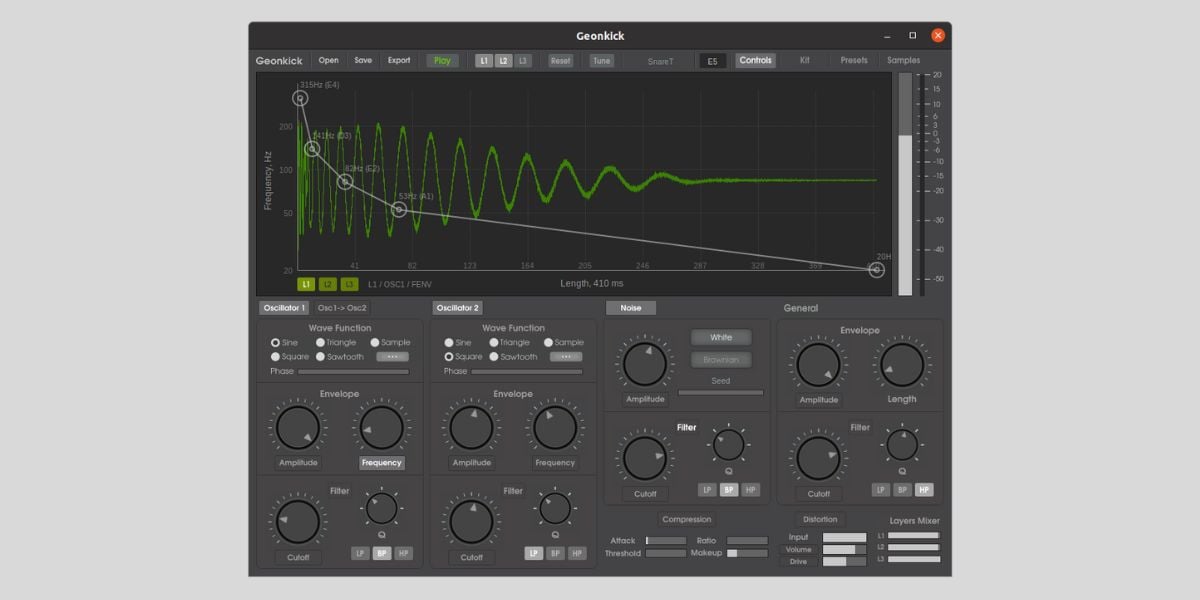Toggle the Tune button

click(x=602, y=61)
